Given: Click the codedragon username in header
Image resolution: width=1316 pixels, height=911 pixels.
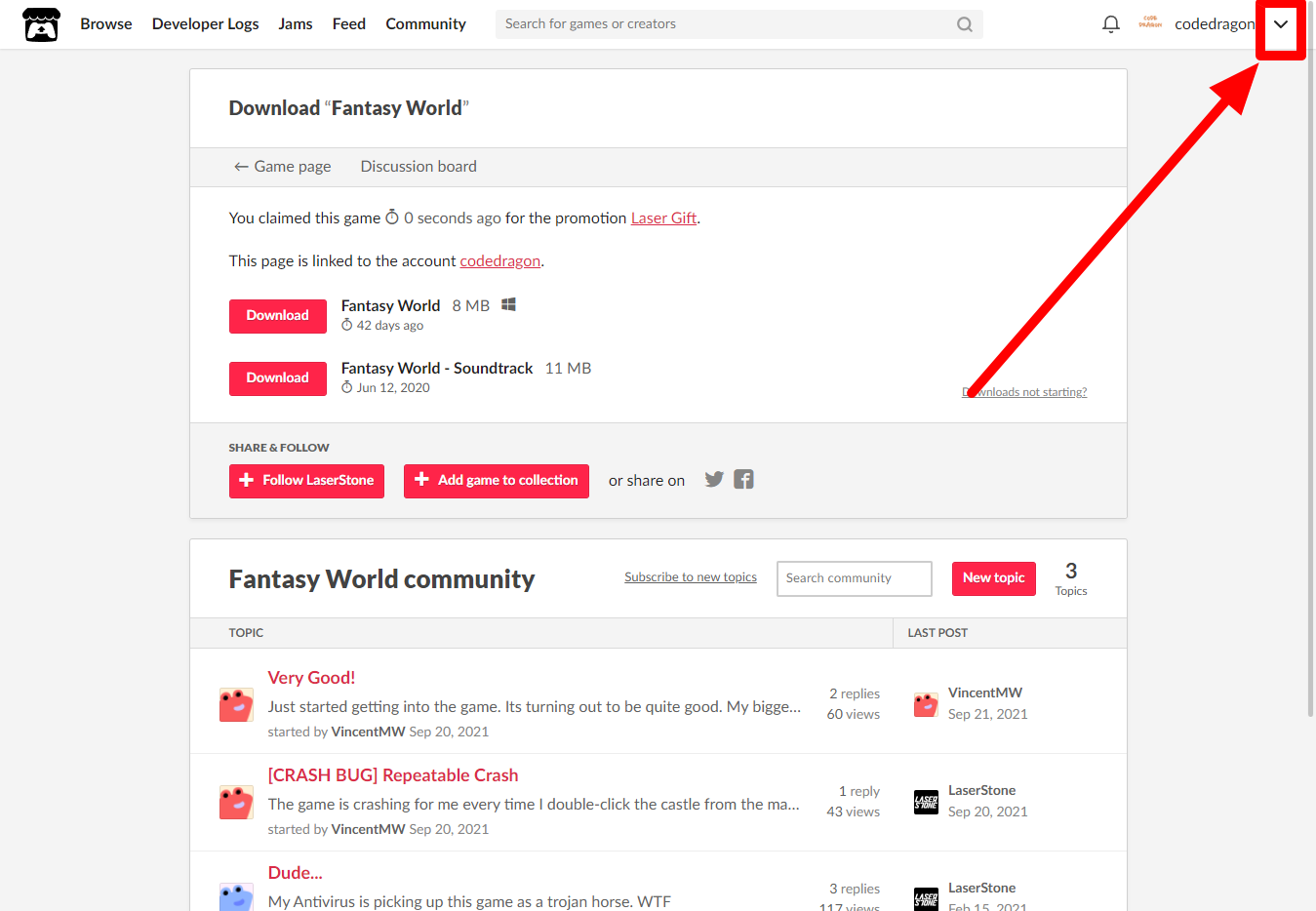Looking at the screenshot, I should pos(1215,24).
